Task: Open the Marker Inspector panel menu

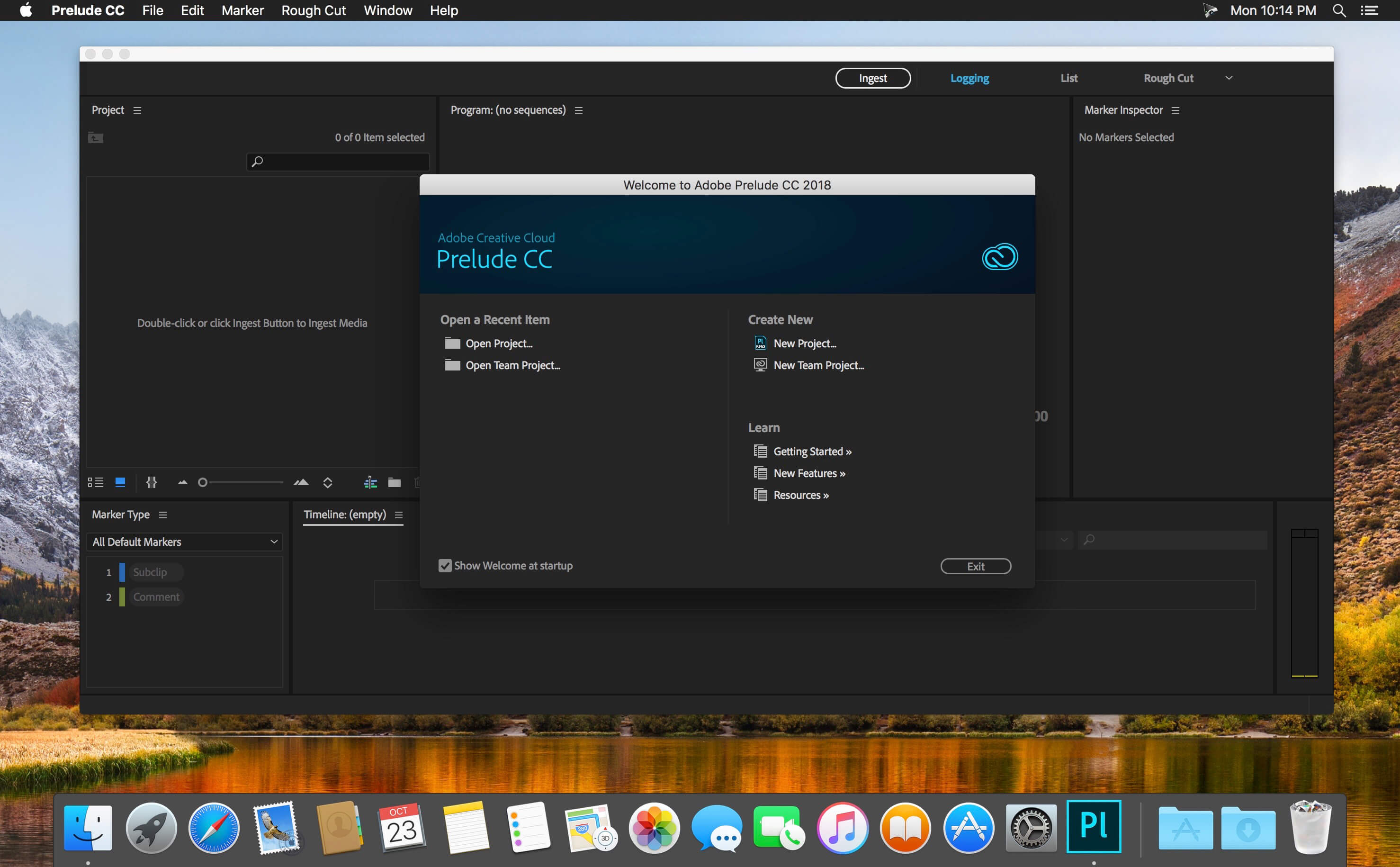Action: point(1176,110)
